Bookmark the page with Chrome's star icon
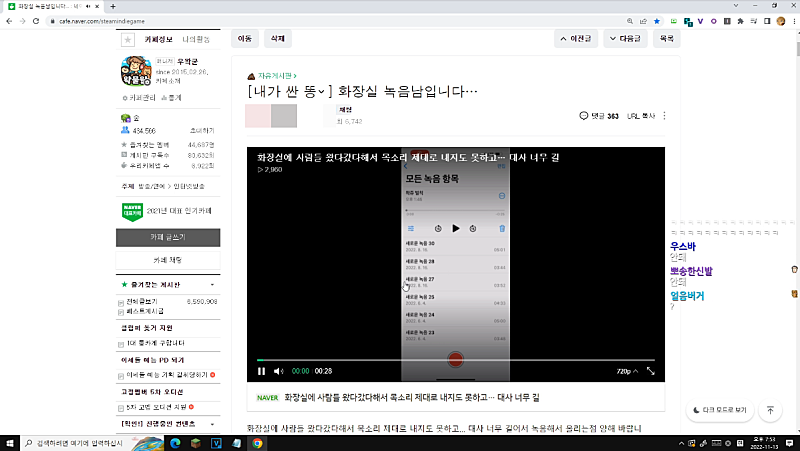This screenshot has width=800, height=451. point(656,21)
